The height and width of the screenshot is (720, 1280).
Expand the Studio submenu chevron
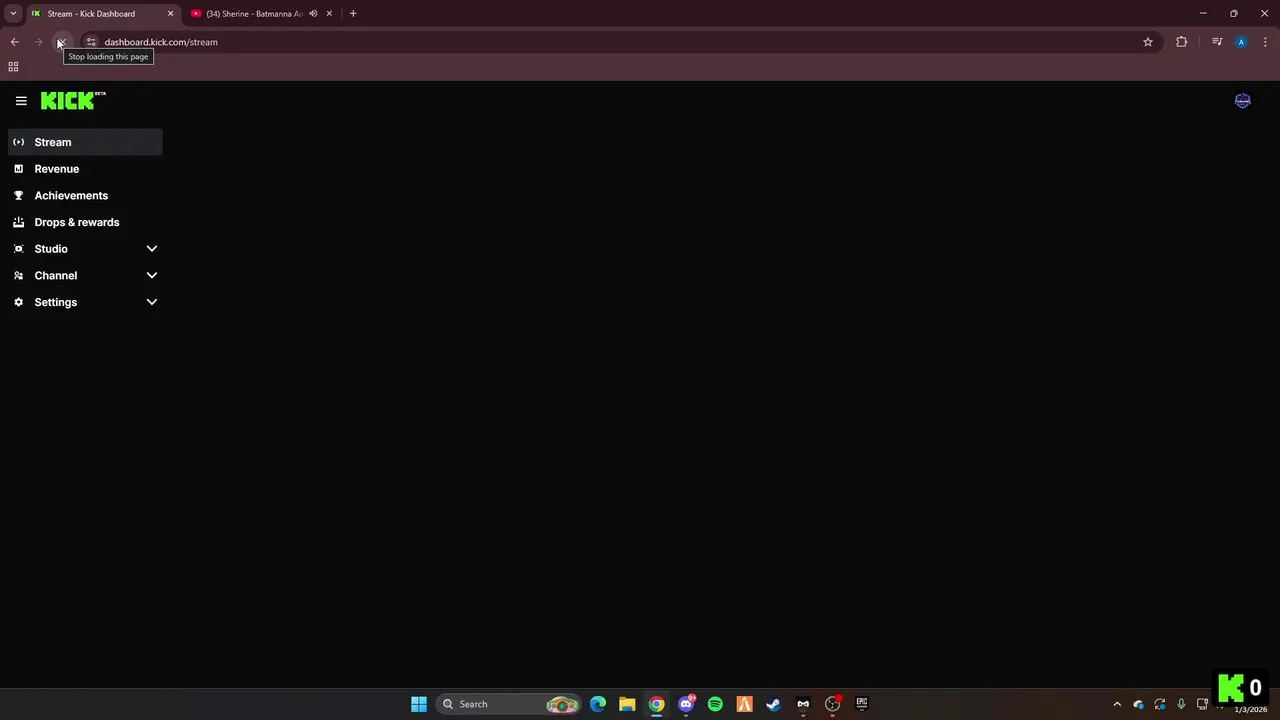pos(152,249)
